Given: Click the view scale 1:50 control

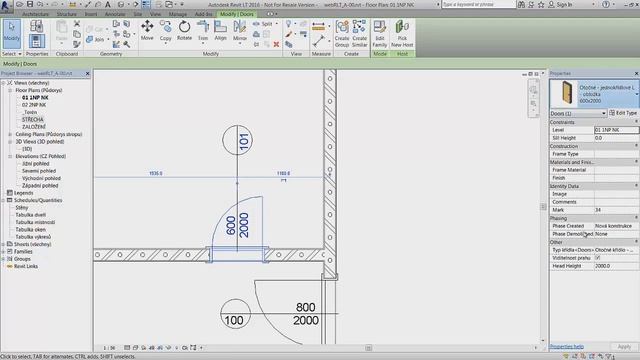Looking at the screenshot, I should pos(109,348).
